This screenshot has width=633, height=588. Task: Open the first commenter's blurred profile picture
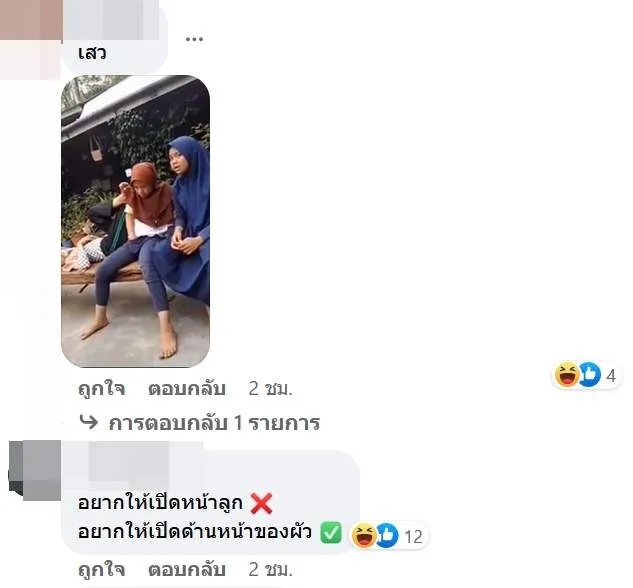pos(30,39)
